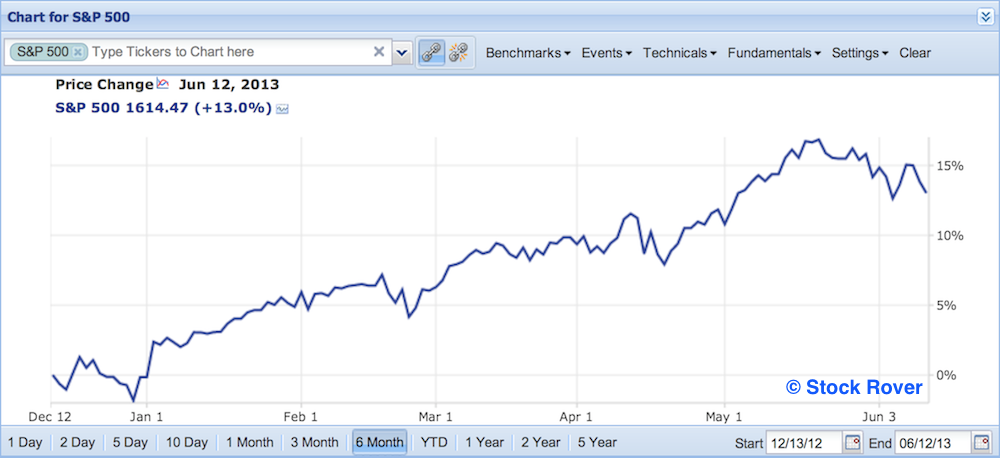
Task: Select the 1 Year range
Action: pos(484,442)
